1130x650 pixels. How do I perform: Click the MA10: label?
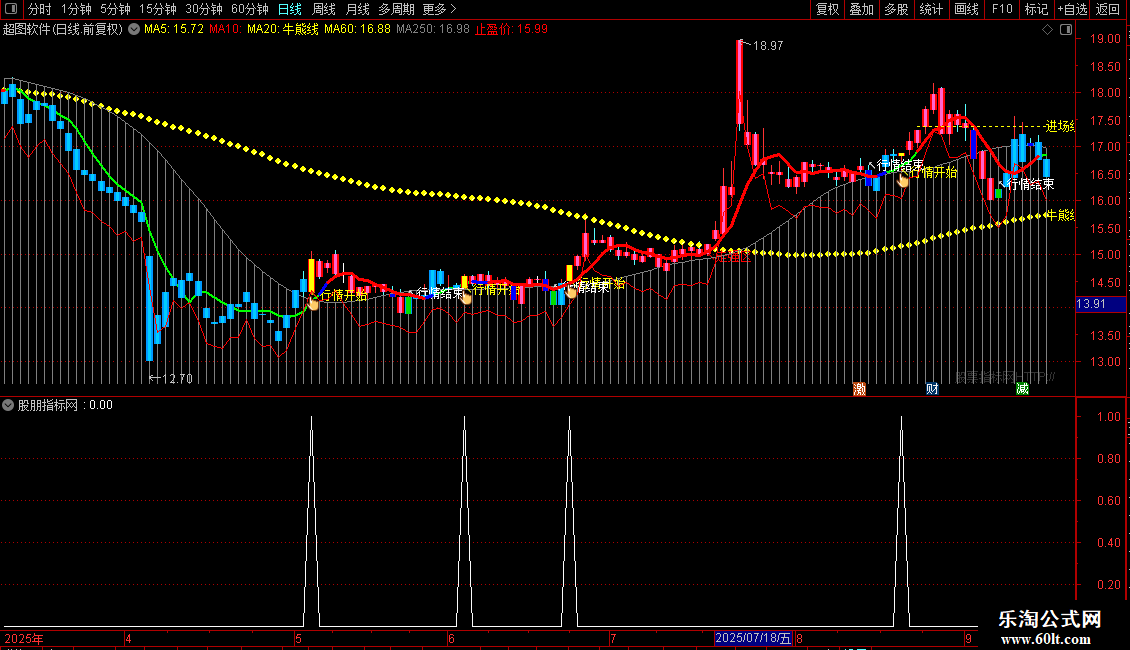click(226, 30)
